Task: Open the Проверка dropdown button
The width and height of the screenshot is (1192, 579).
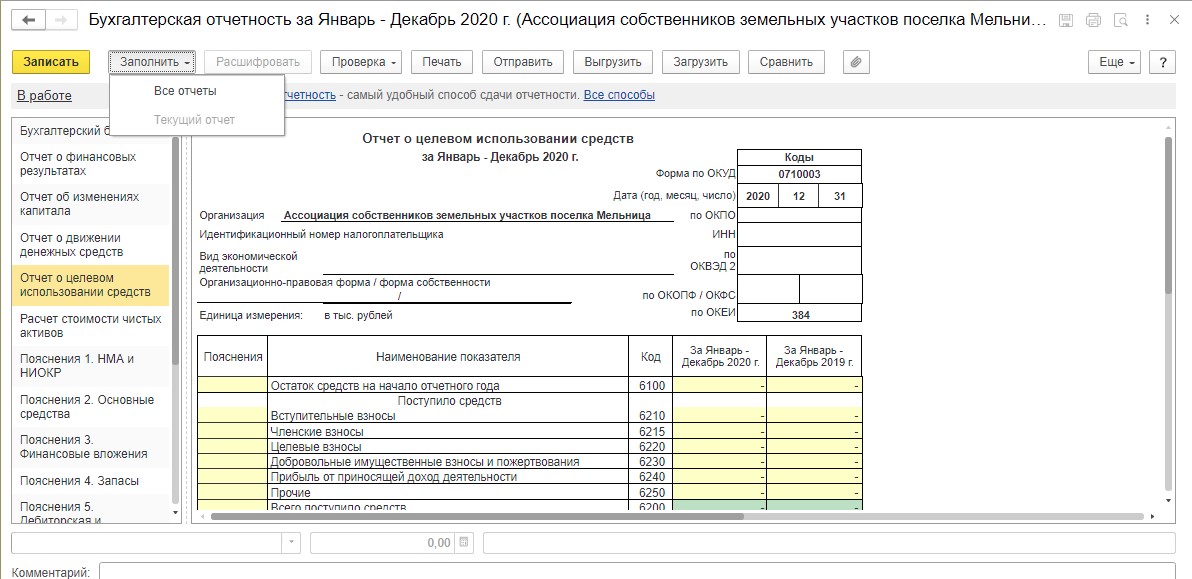Action: tap(361, 62)
